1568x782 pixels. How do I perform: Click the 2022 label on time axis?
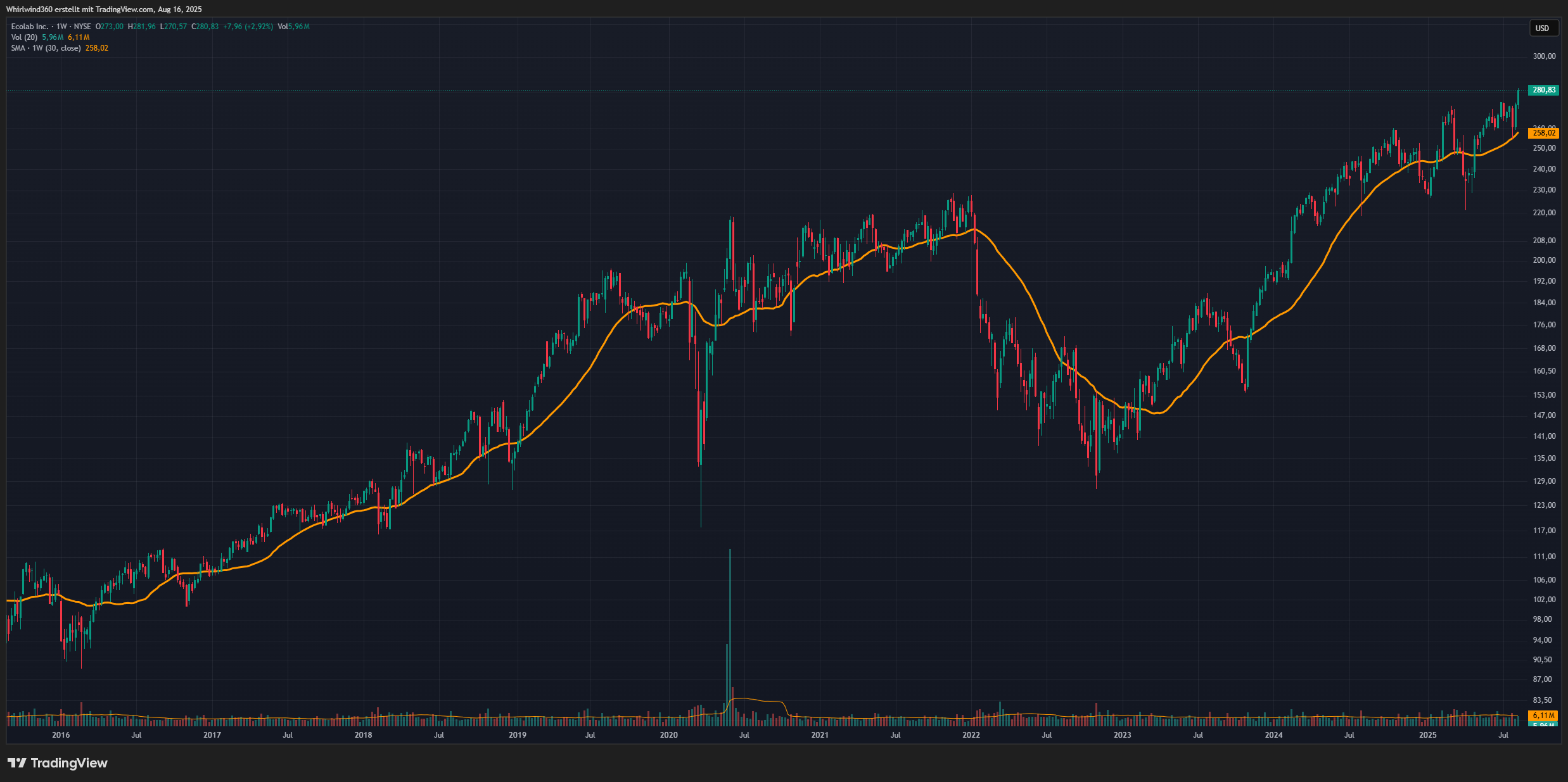coord(971,735)
